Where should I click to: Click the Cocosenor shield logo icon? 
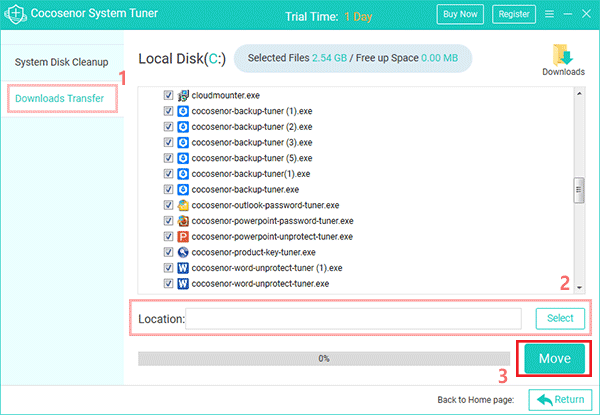[x=15, y=14]
